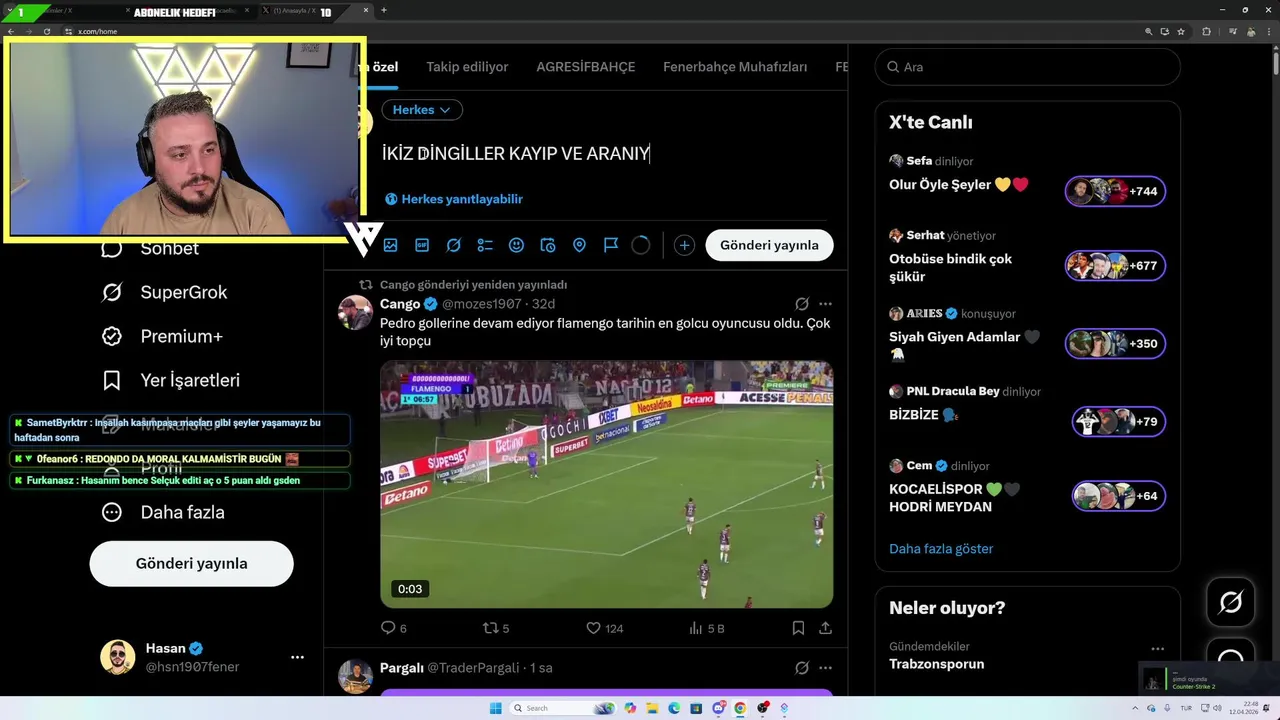Change reply setting 'Herkes yanıtlayabilir'
The height and width of the screenshot is (720, 1280).
coord(454,199)
